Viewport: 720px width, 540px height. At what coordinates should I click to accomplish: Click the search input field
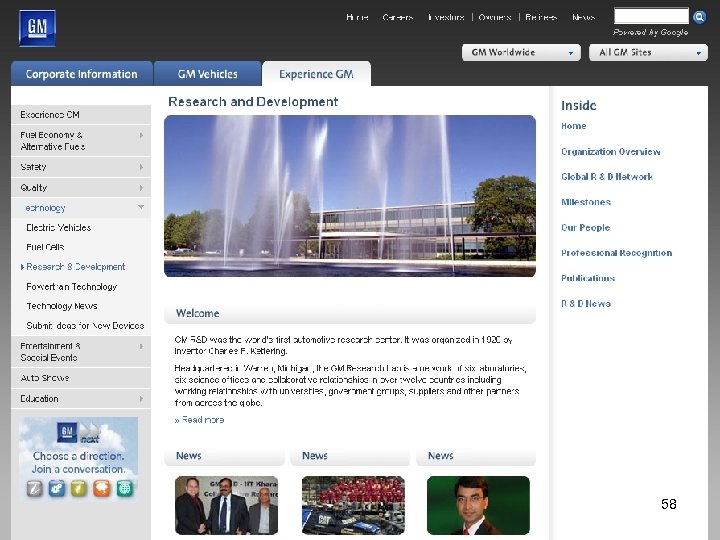click(652, 16)
